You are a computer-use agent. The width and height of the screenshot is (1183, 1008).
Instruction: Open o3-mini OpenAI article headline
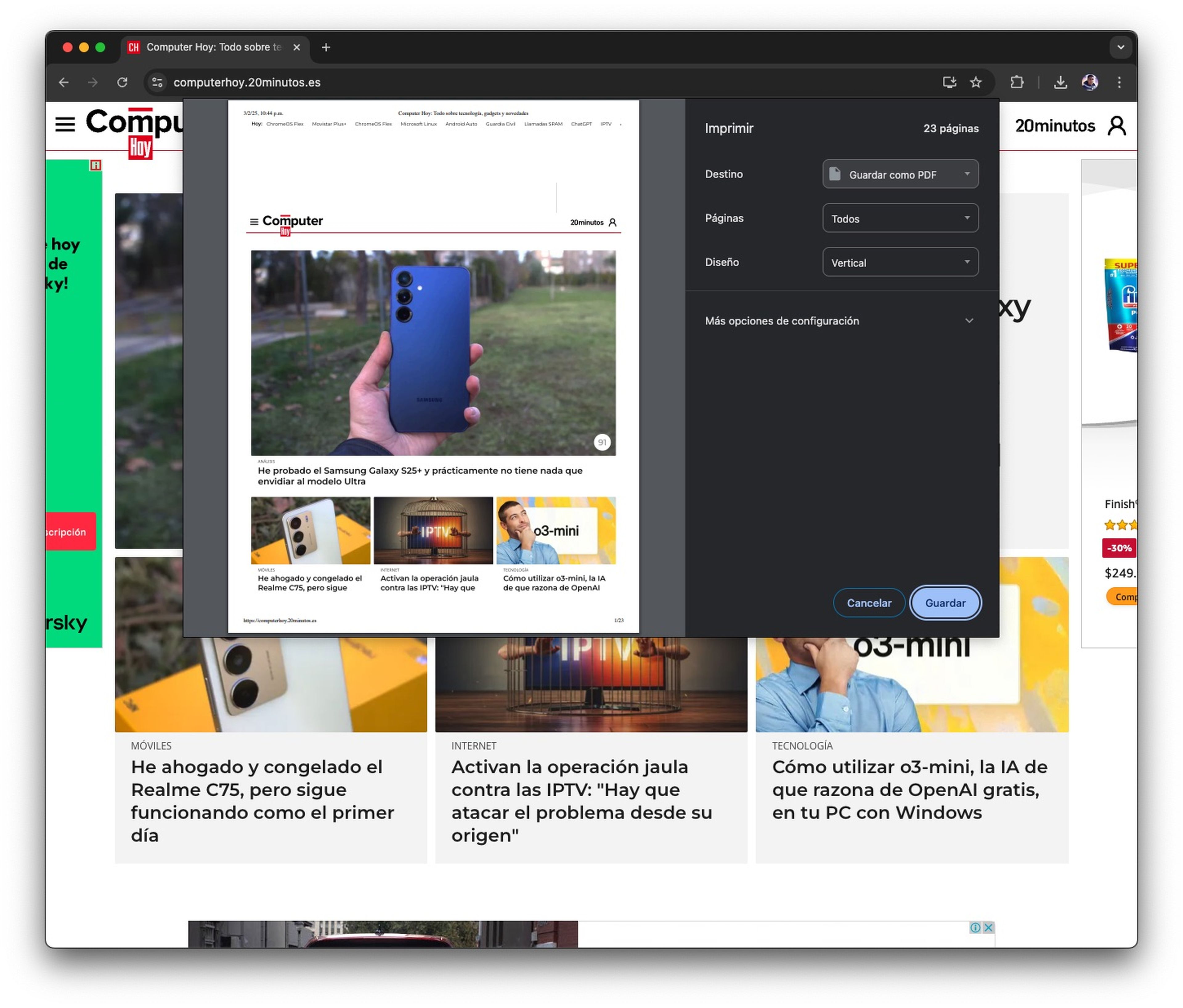pos(909,789)
